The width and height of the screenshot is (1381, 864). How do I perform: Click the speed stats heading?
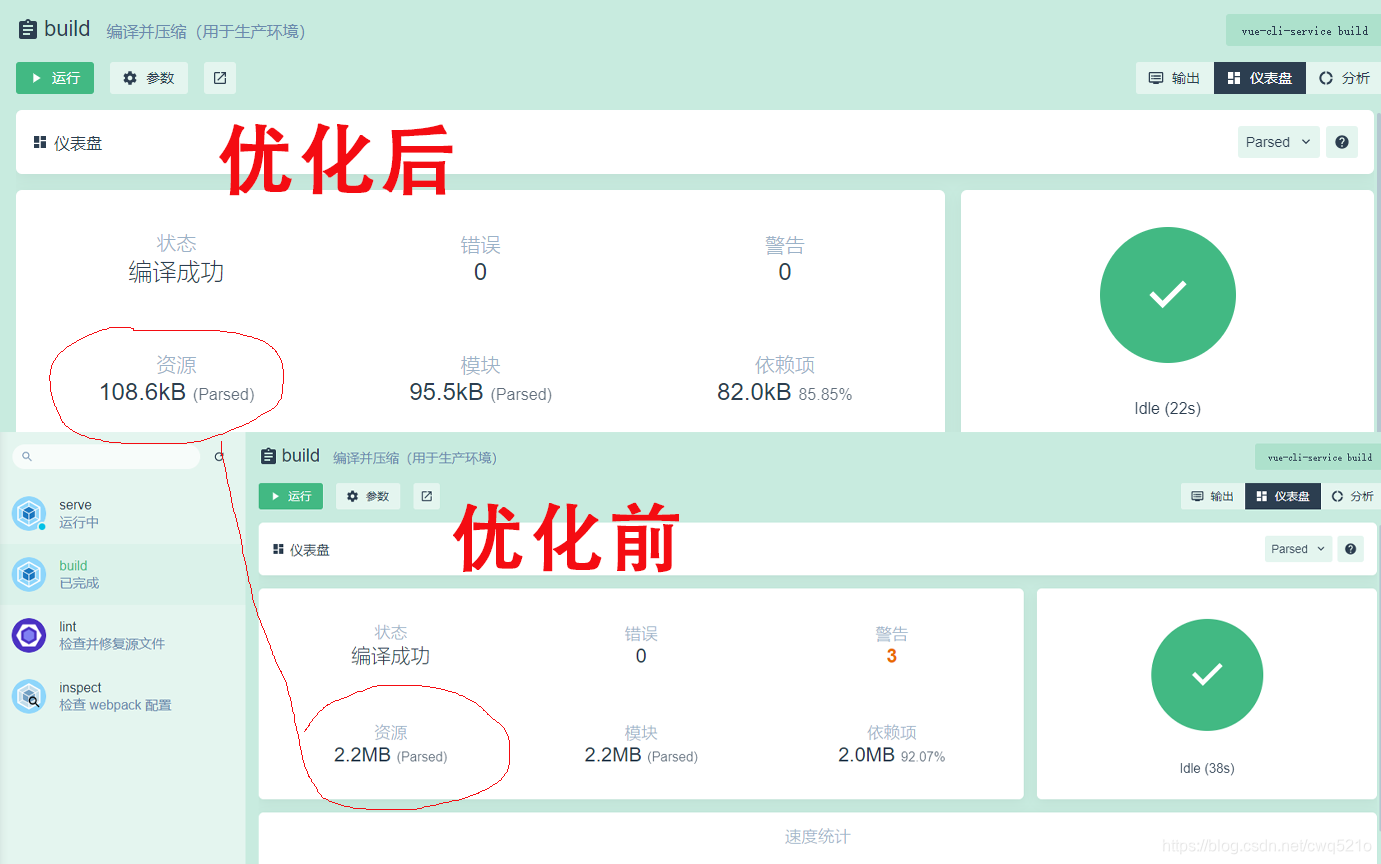818,837
